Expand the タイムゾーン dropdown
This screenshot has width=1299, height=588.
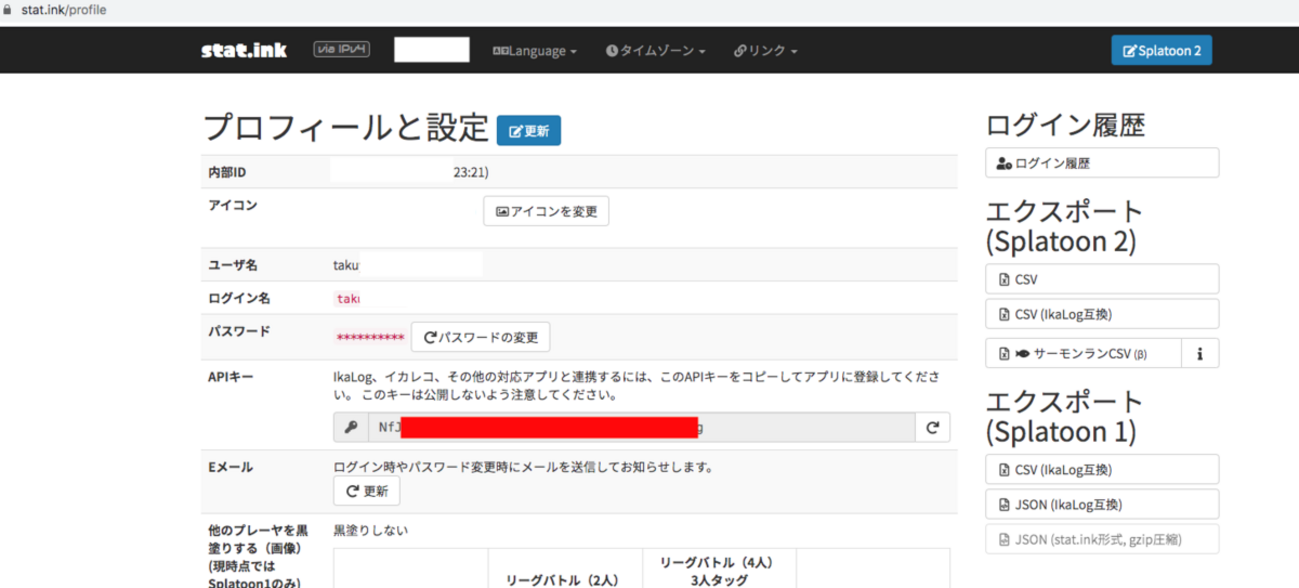tap(656, 51)
